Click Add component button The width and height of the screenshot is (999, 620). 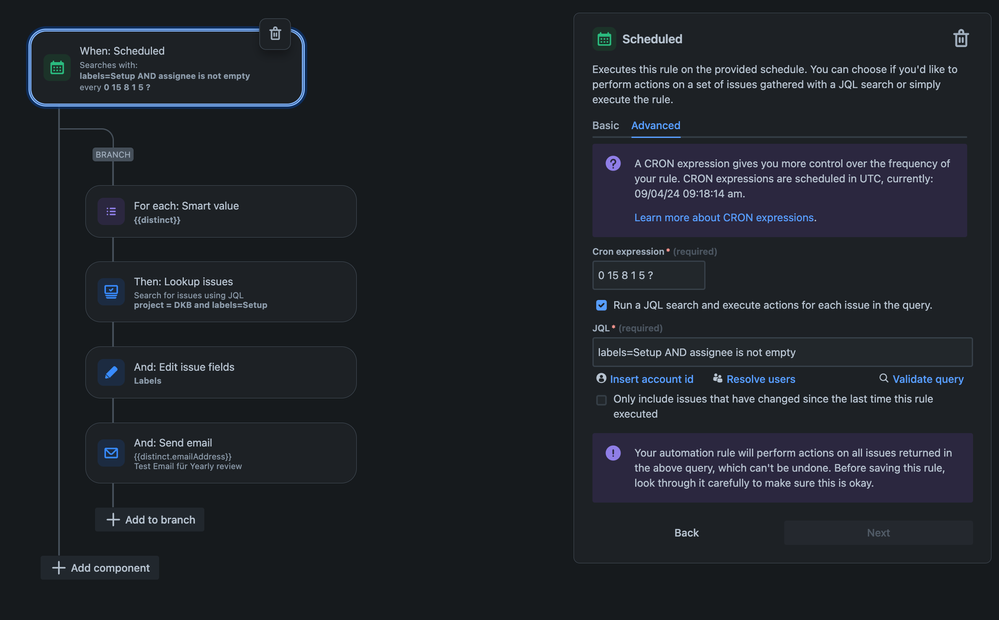pyautogui.click(x=100, y=568)
